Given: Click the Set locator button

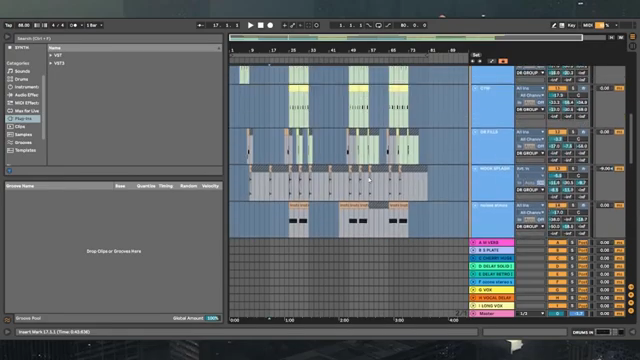Looking at the screenshot, I should (x=476, y=55).
